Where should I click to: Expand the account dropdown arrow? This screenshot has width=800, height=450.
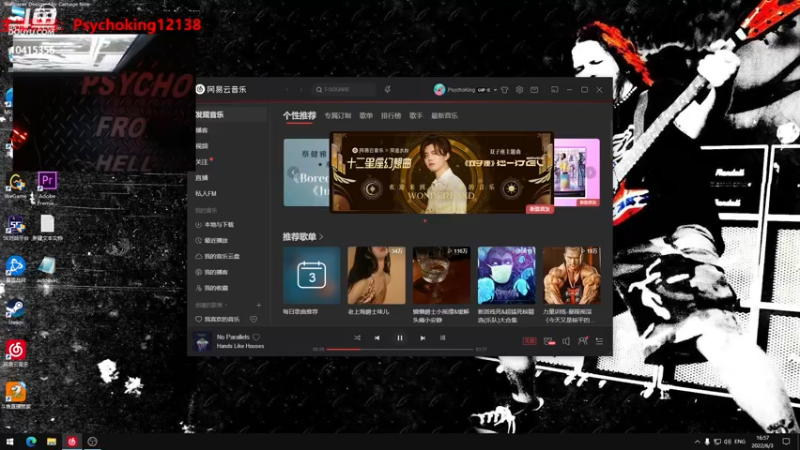(x=495, y=90)
